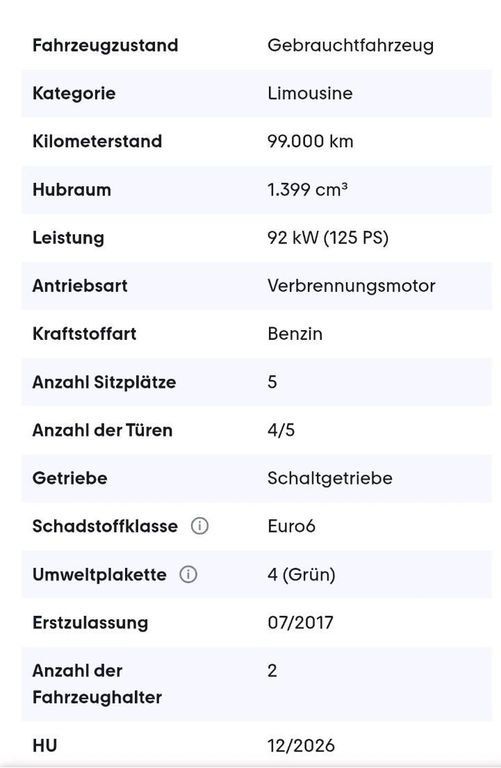501x768 pixels.
Task: Click the Kilometerstand label
Action: 97,141
